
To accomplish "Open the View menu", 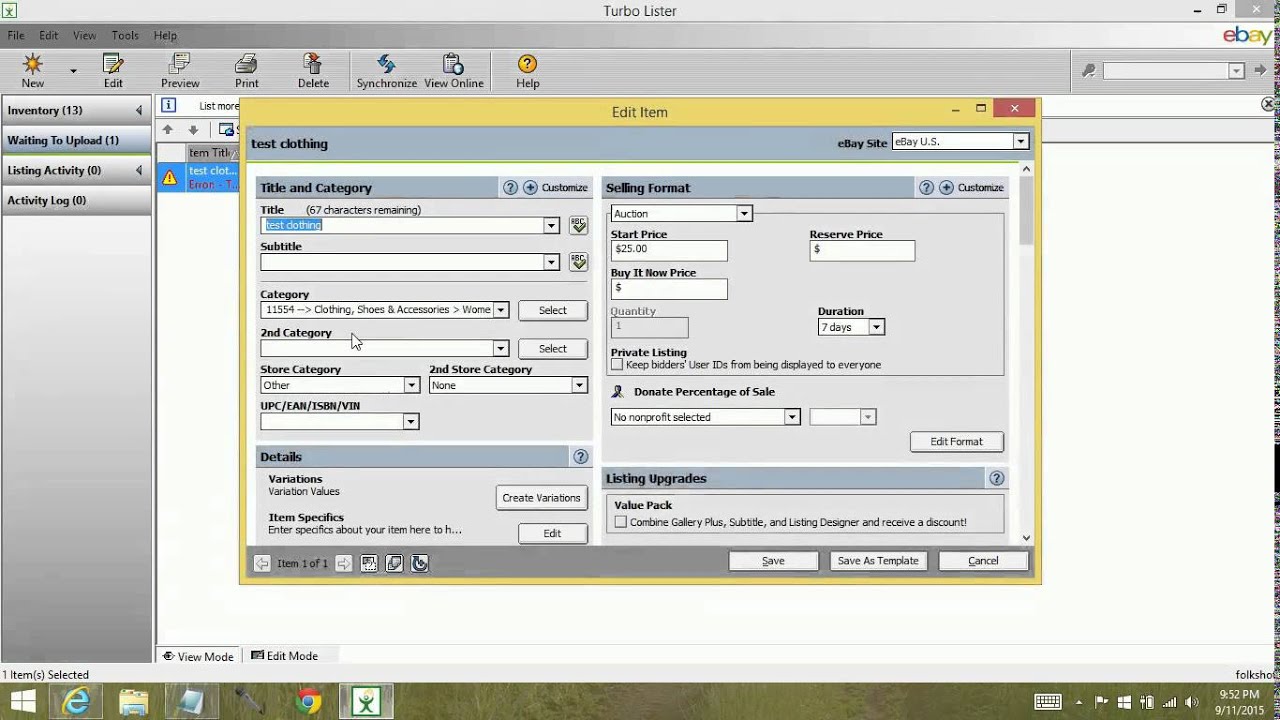I will click(84, 35).
